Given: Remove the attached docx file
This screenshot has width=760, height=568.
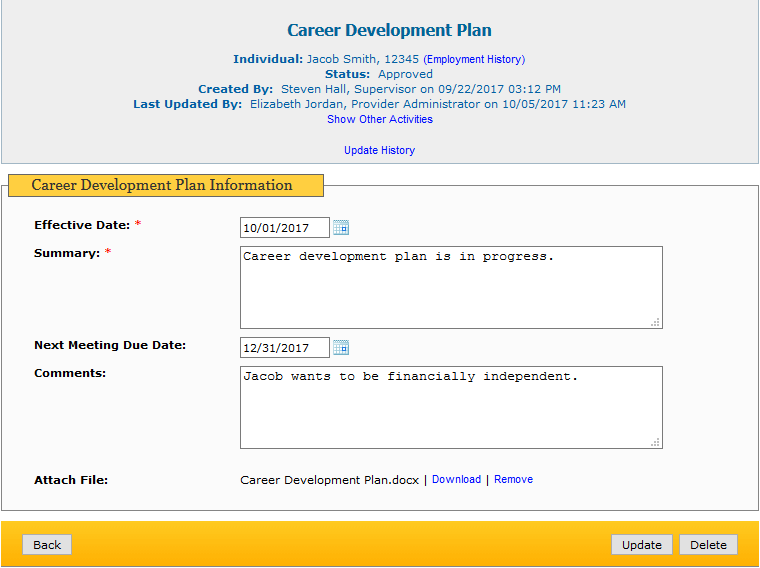Looking at the screenshot, I should (513, 479).
